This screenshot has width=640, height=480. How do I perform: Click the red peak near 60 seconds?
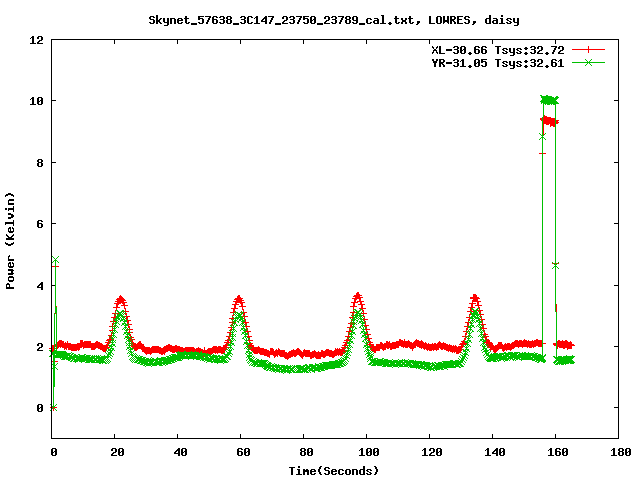coord(239,298)
